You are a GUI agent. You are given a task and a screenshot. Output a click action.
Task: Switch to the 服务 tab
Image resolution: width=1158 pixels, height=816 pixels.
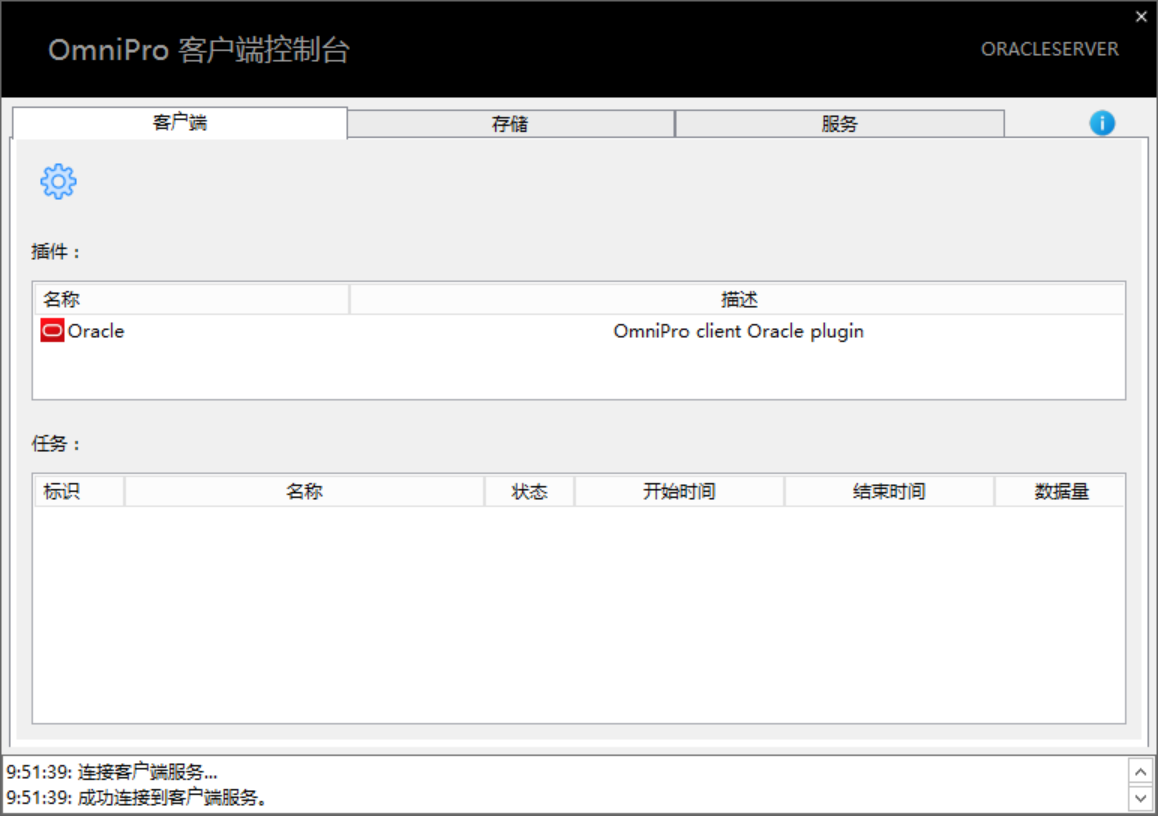point(839,124)
